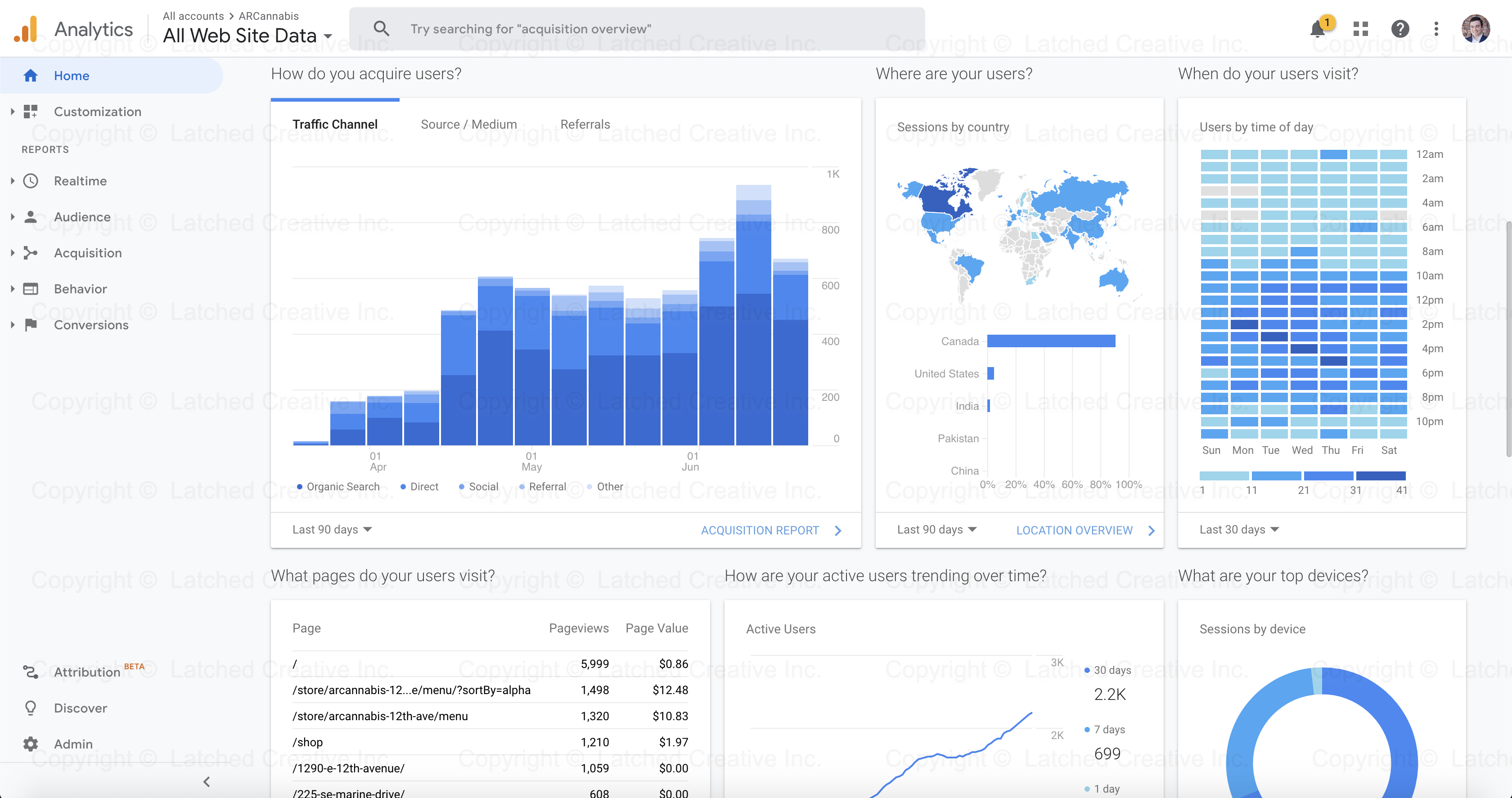The height and width of the screenshot is (798, 1512).
Task: Click the arrow beside Acquisition Report
Action: click(838, 530)
